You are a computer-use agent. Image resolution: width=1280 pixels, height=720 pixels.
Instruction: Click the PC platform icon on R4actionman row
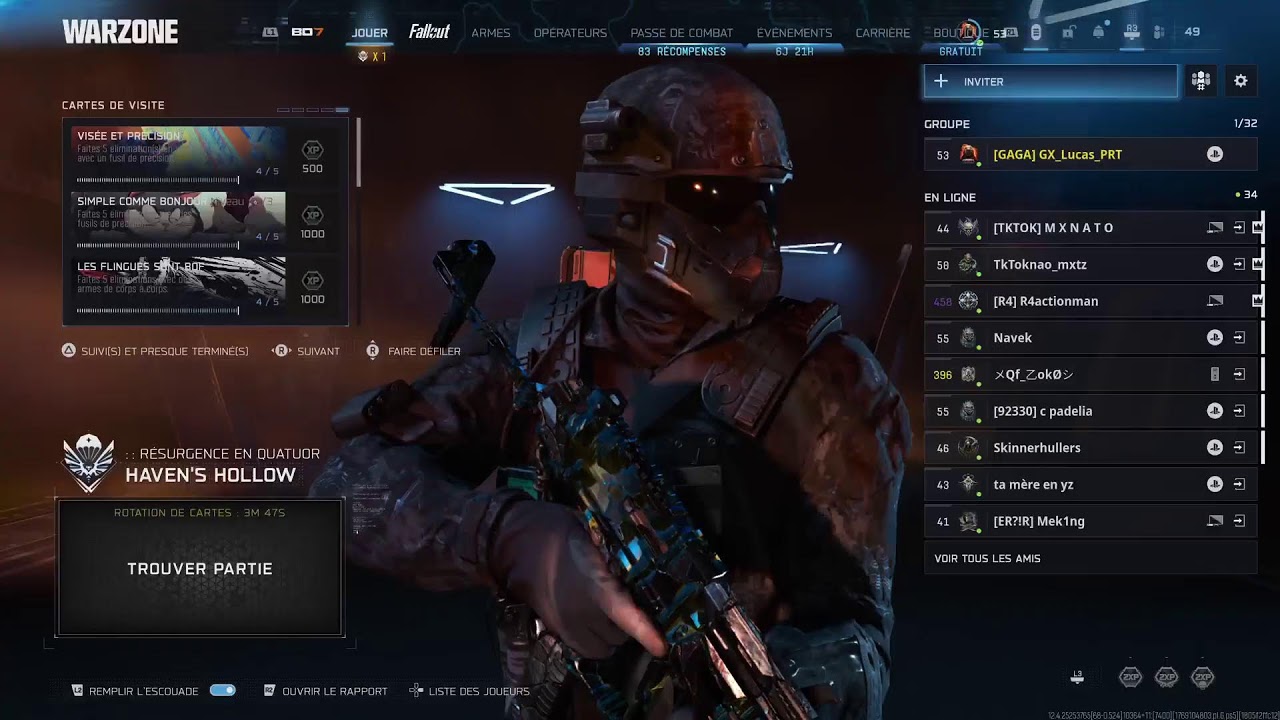click(x=1215, y=301)
